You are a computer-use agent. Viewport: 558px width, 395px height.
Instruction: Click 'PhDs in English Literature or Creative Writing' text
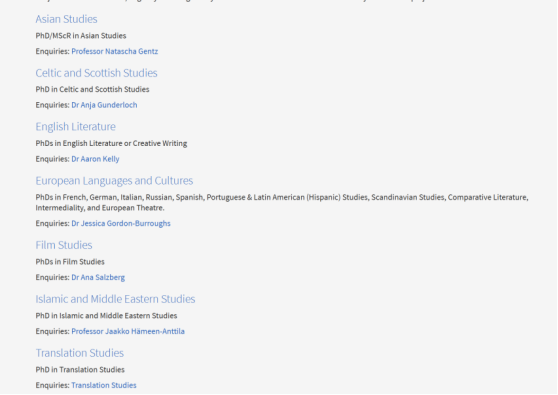coord(111,143)
